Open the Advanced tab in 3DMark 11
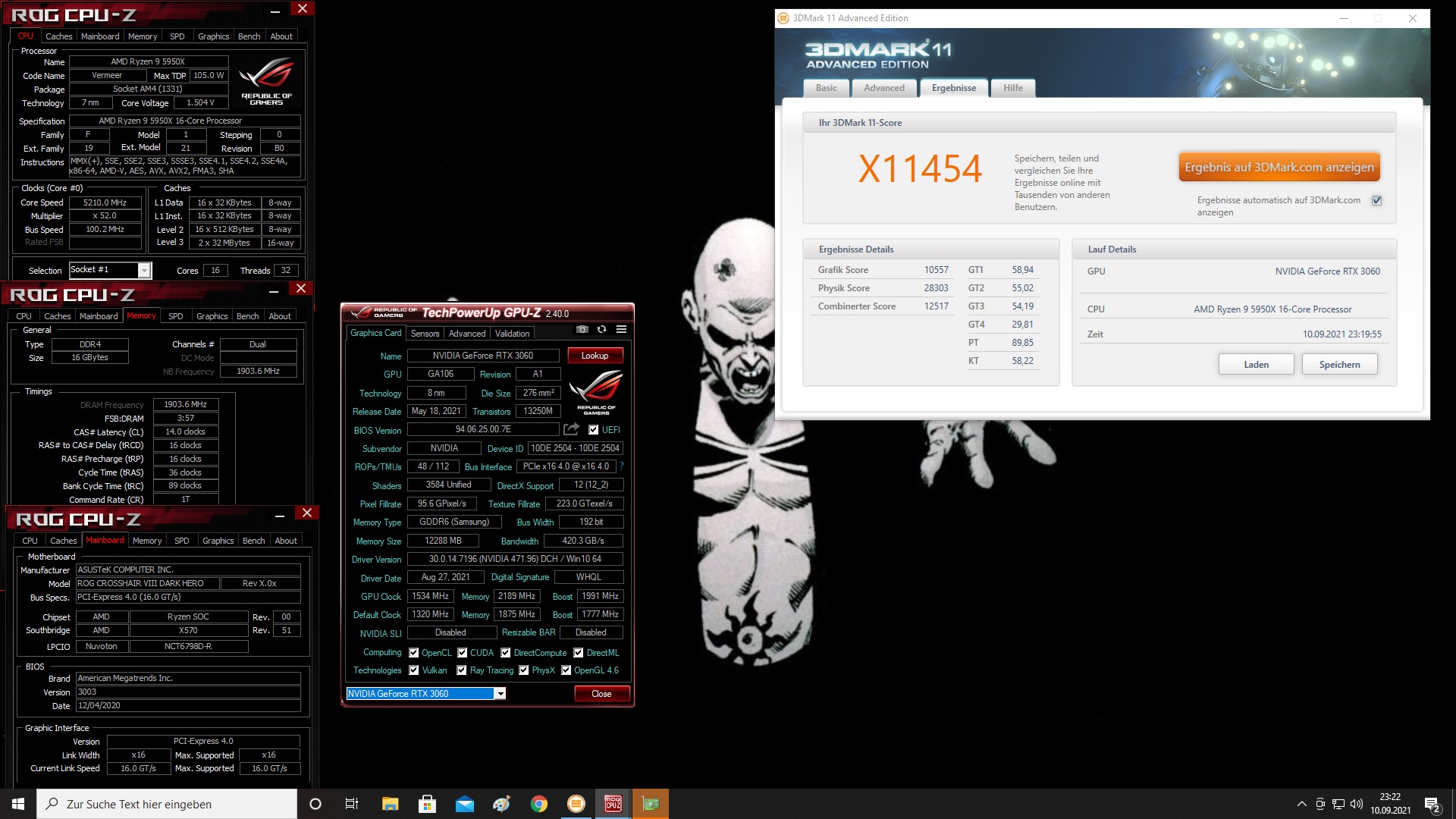This screenshot has width=1456, height=819. tap(884, 88)
